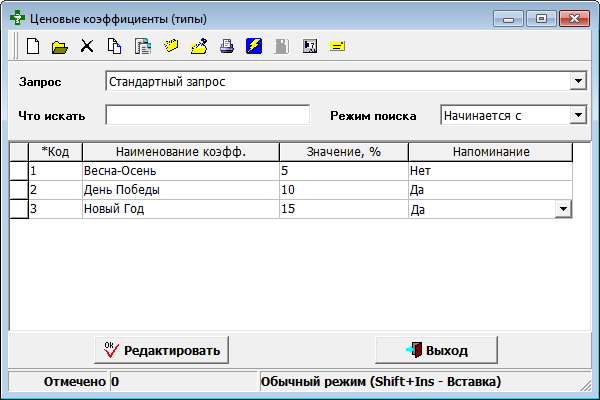Open the Режим поиска dropdown arrow
Screen dimensions: 600x400
pyautogui.click(x=578, y=115)
